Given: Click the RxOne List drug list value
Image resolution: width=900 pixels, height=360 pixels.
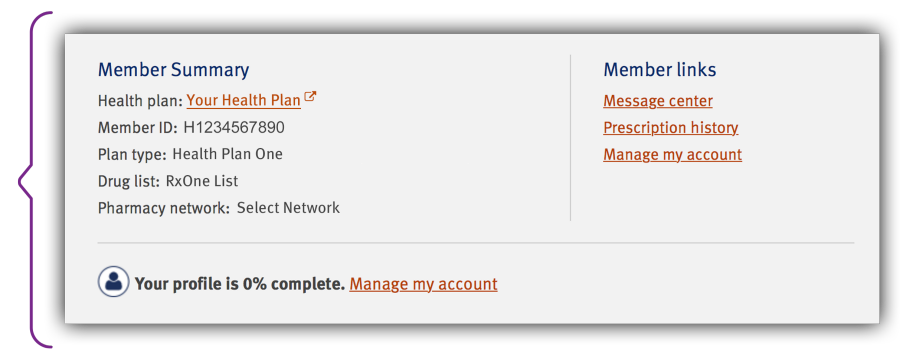Looking at the screenshot, I should tap(202, 181).
